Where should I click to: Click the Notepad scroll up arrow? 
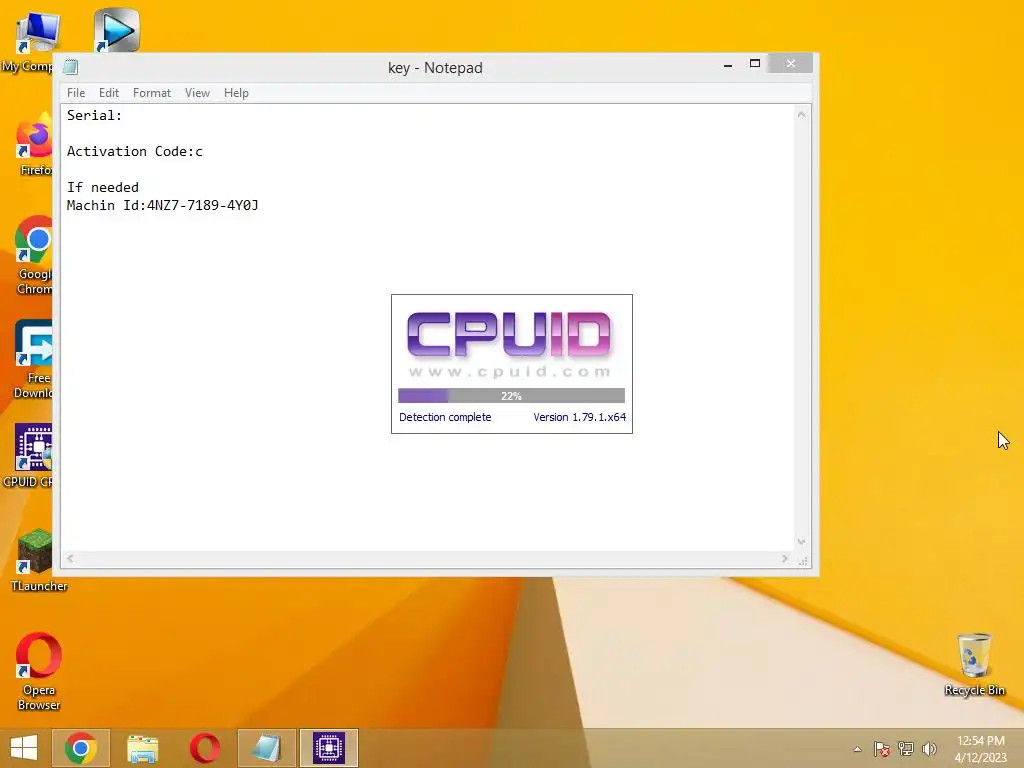801,114
